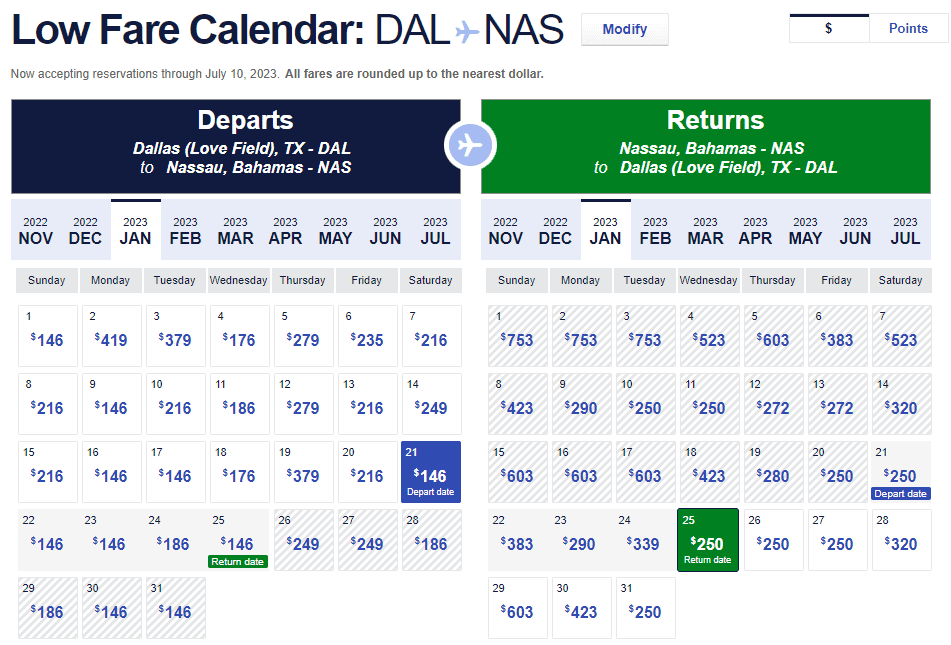Viewport: 951px width, 645px height.
Task: Click the $235 departure fare on January 6
Action: point(367,335)
